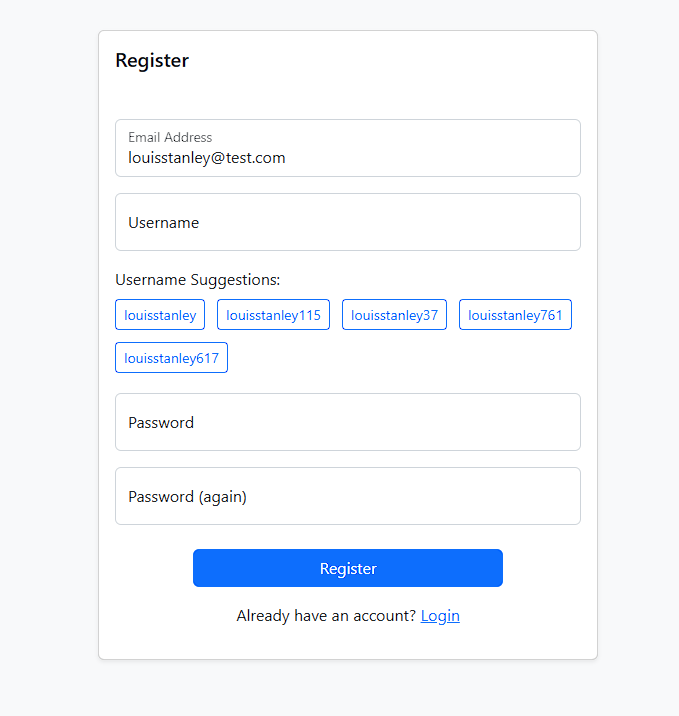Apply the 'louisstanley617' username suggestion
This screenshot has height=716, width=679.
coord(171,358)
